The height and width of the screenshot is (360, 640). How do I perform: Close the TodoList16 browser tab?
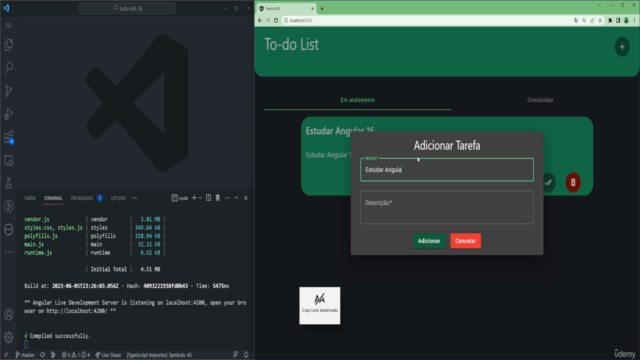[x=312, y=9]
